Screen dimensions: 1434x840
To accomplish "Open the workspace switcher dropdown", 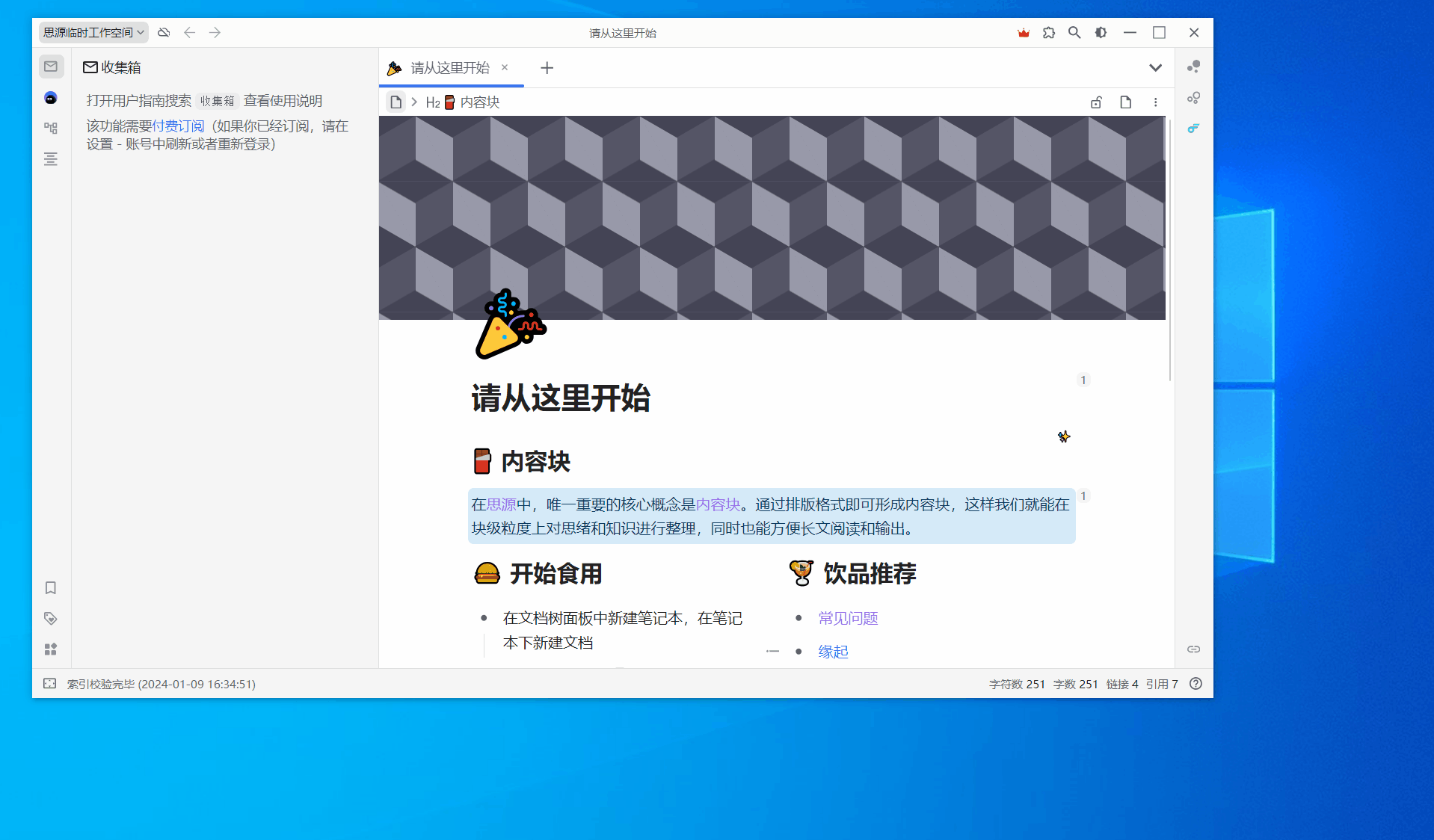I will coord(93,32).
